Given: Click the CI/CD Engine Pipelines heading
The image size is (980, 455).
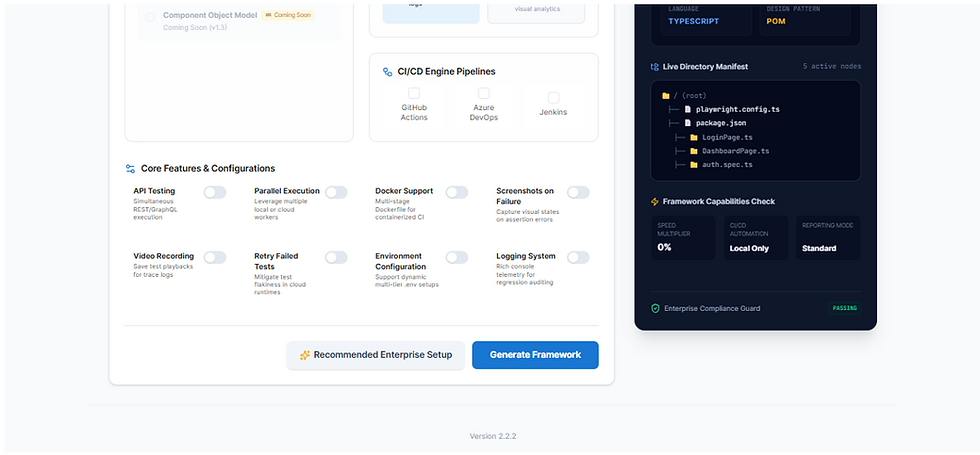Looking at the screenshot, I should pyautogui.click(x=446, y=72).
